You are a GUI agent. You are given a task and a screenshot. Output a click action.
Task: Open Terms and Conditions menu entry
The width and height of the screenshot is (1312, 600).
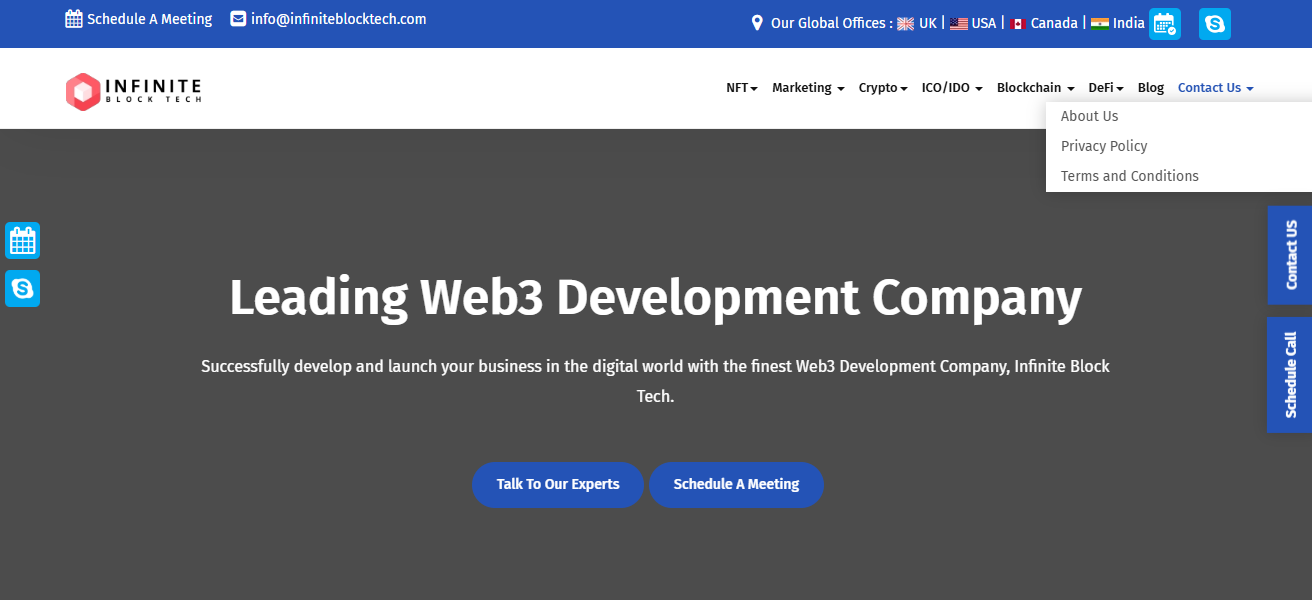(x=1129, y=176)
